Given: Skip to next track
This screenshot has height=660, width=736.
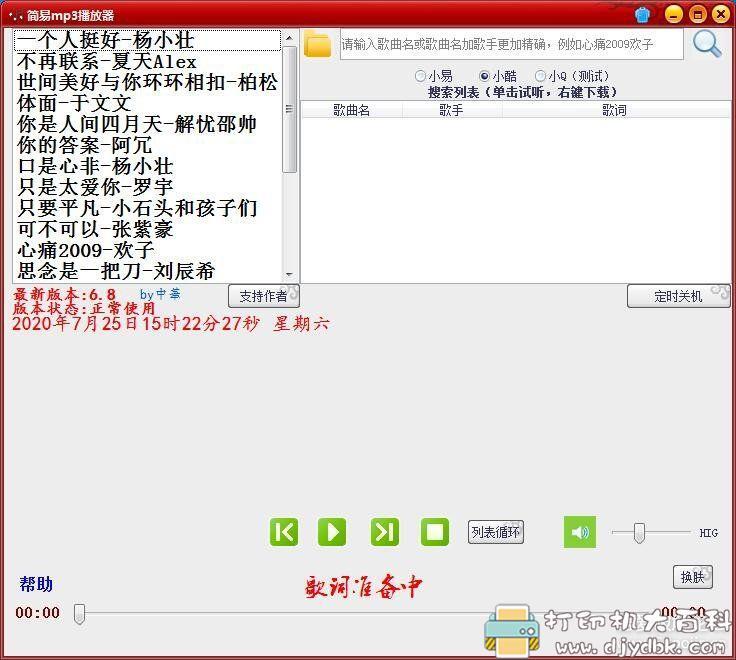Looking at the screenshot, I should [x=384, y=532].
